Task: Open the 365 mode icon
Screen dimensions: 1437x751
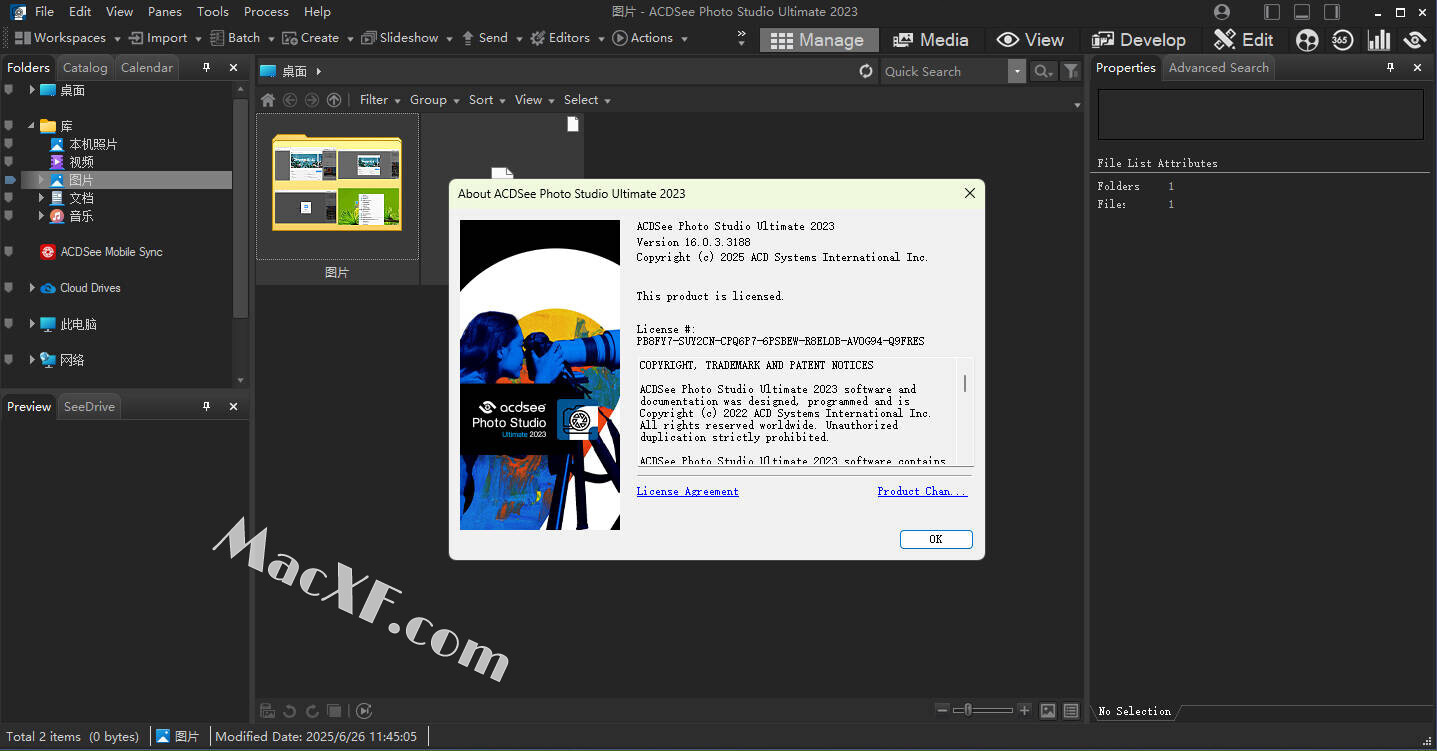Action: tap(1342, 40)
